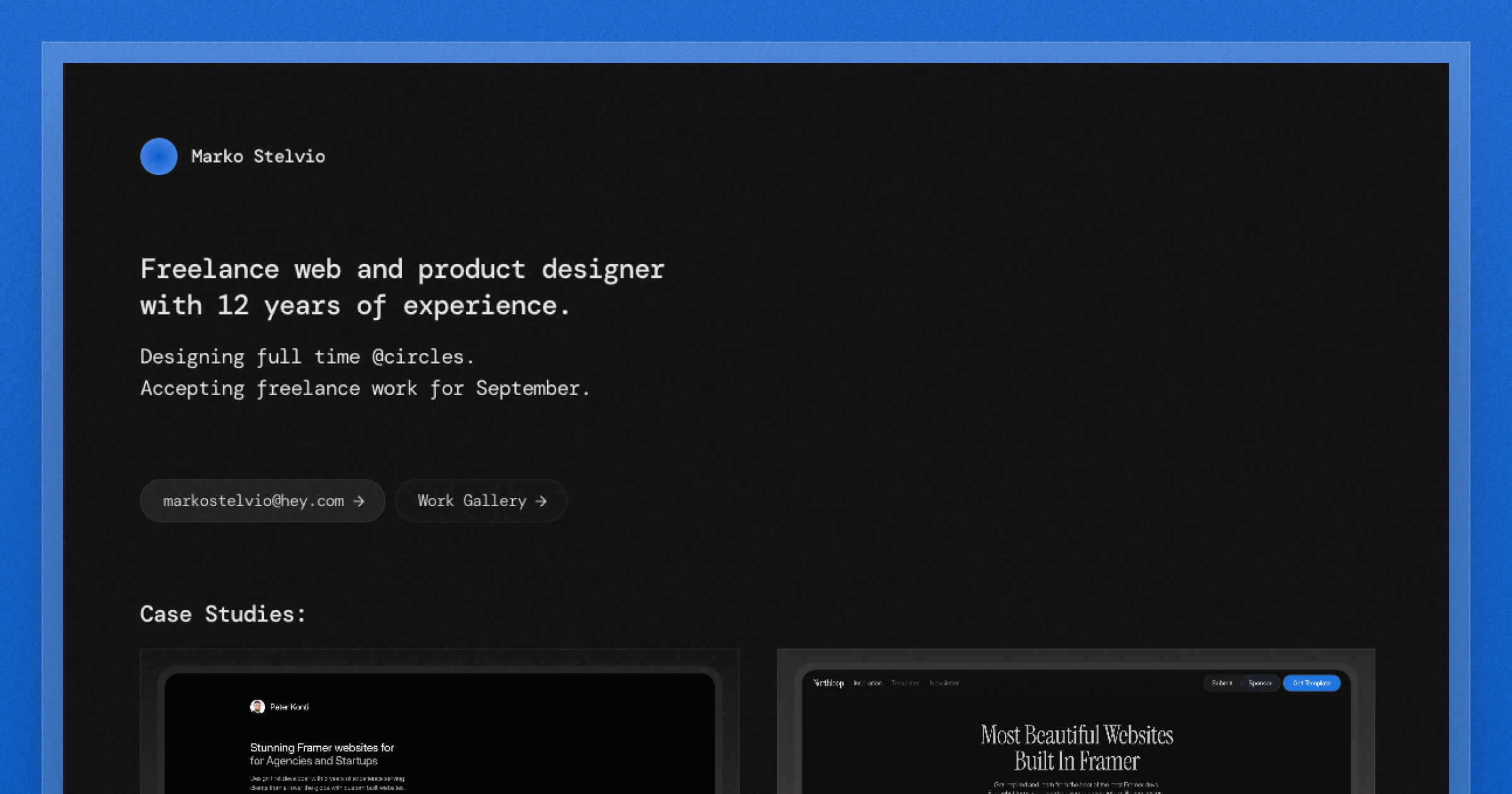Click the blue Get Template button

click(1312, 683)
